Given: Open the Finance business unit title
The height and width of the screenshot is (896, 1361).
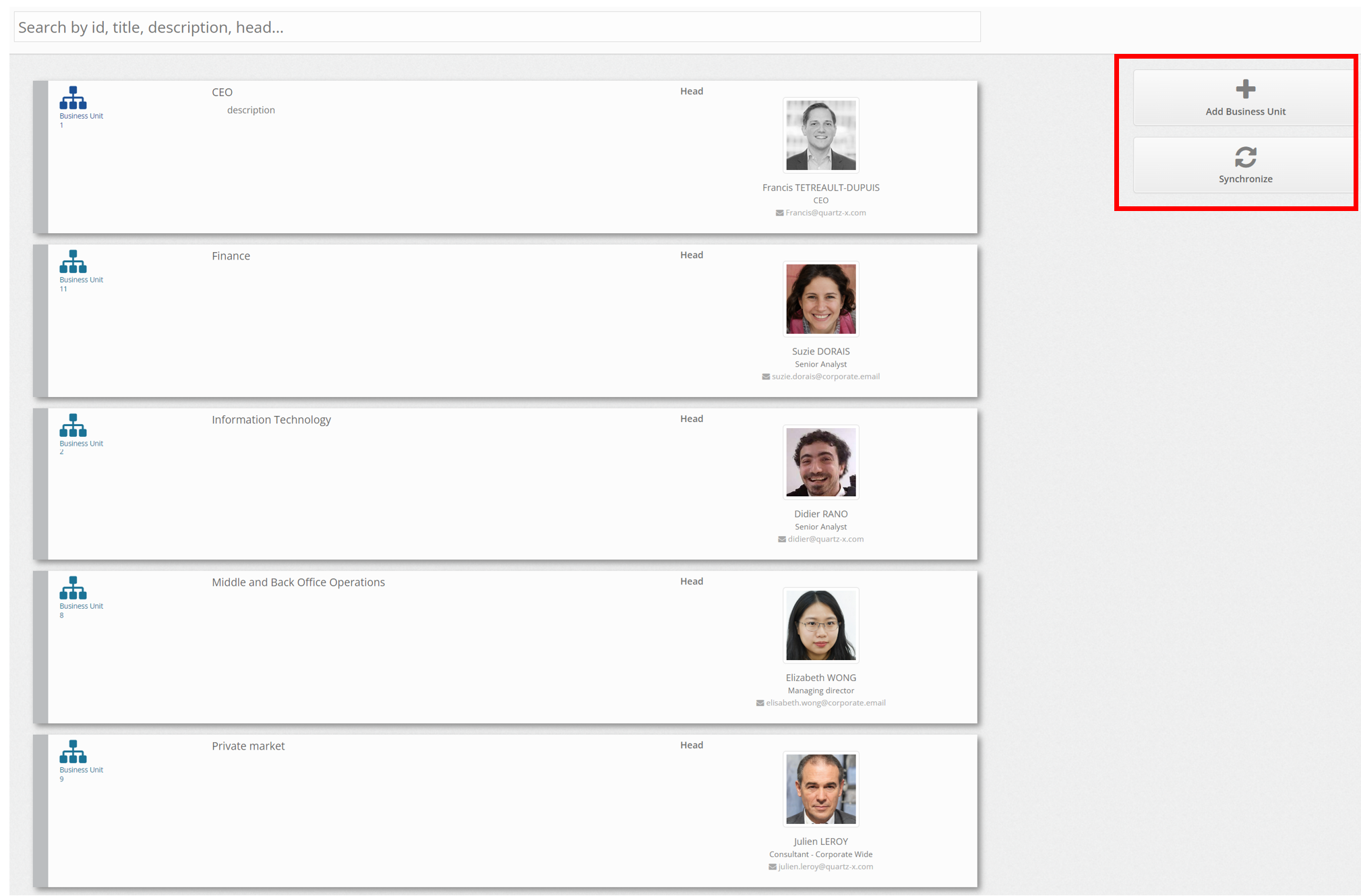Looking at the screenshot, I should [231, 256].
